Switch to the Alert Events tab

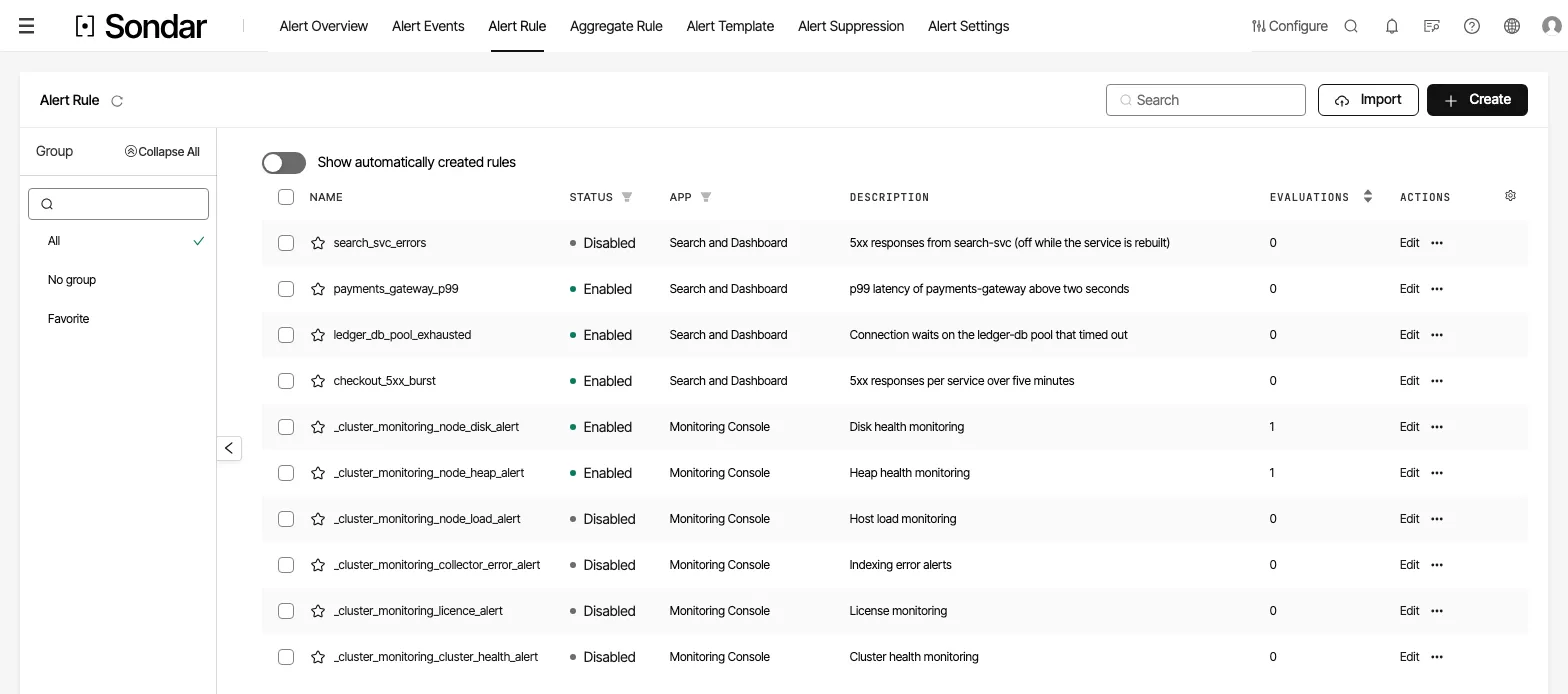[x=428, y=26]
